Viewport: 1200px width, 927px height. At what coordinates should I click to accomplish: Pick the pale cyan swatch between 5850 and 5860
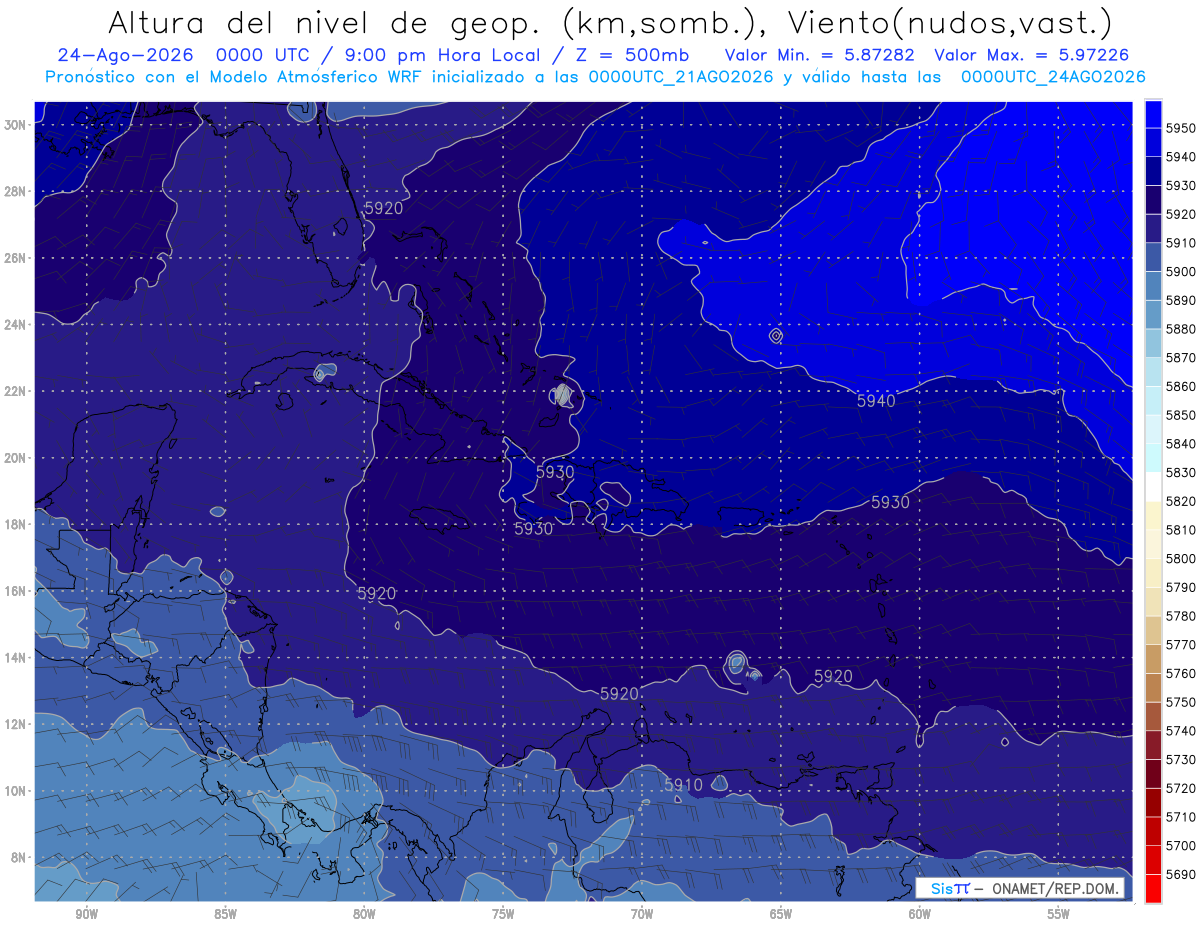tap(1153, 400)
